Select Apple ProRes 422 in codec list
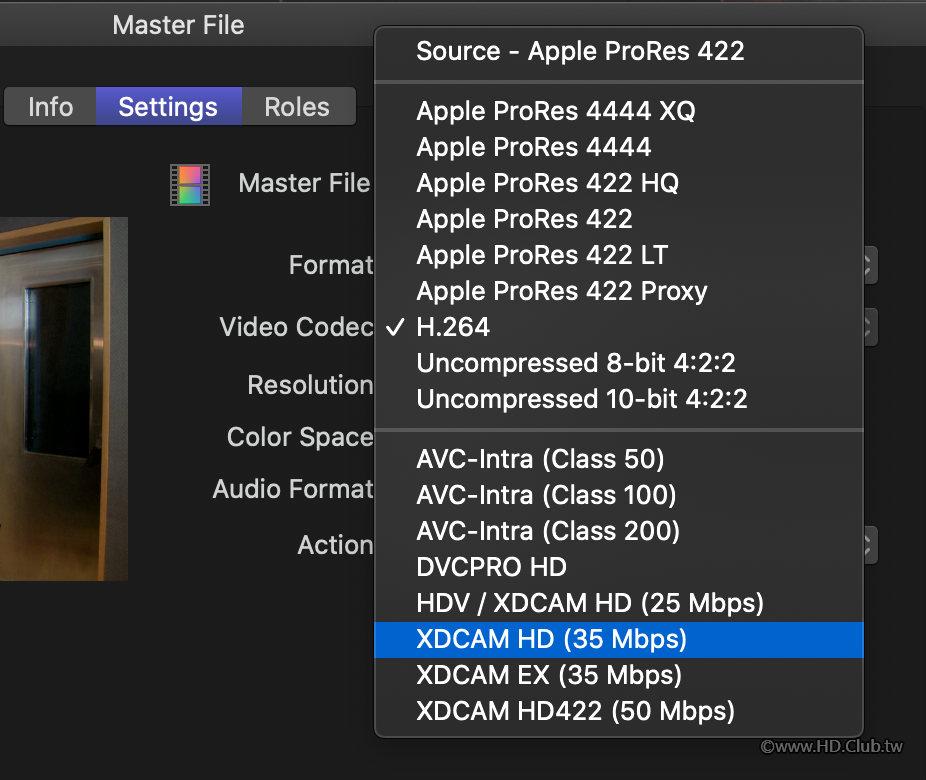The image size is (926, 780). point(619,219)
